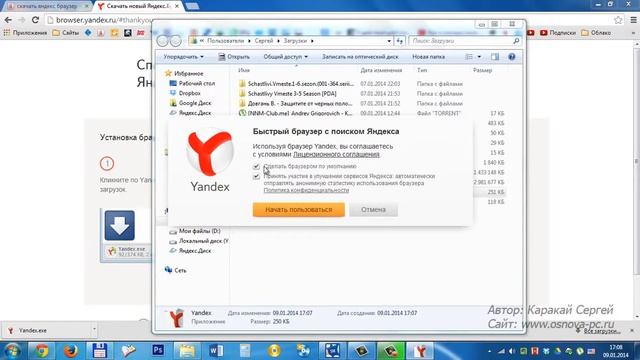Image resolution: width=640 pixels, height=360 pixels.
Task: Open the Приложения bookmarks shortcut
Action: tap(25, 33)
